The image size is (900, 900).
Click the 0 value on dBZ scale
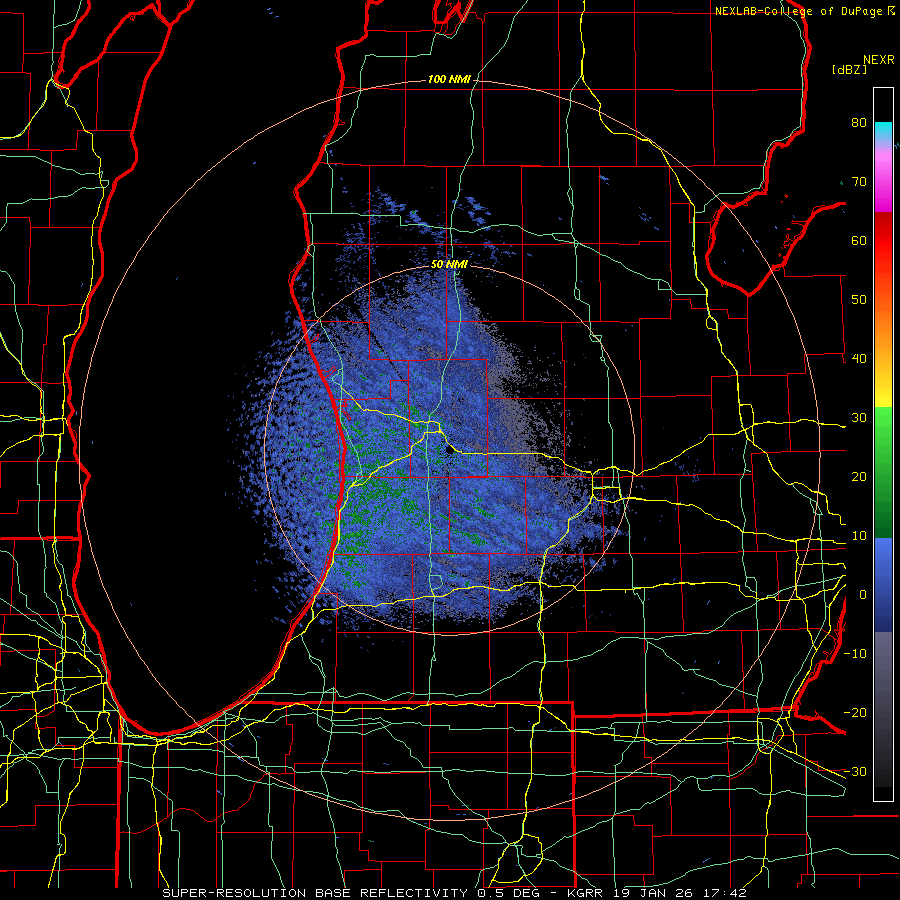863,595
